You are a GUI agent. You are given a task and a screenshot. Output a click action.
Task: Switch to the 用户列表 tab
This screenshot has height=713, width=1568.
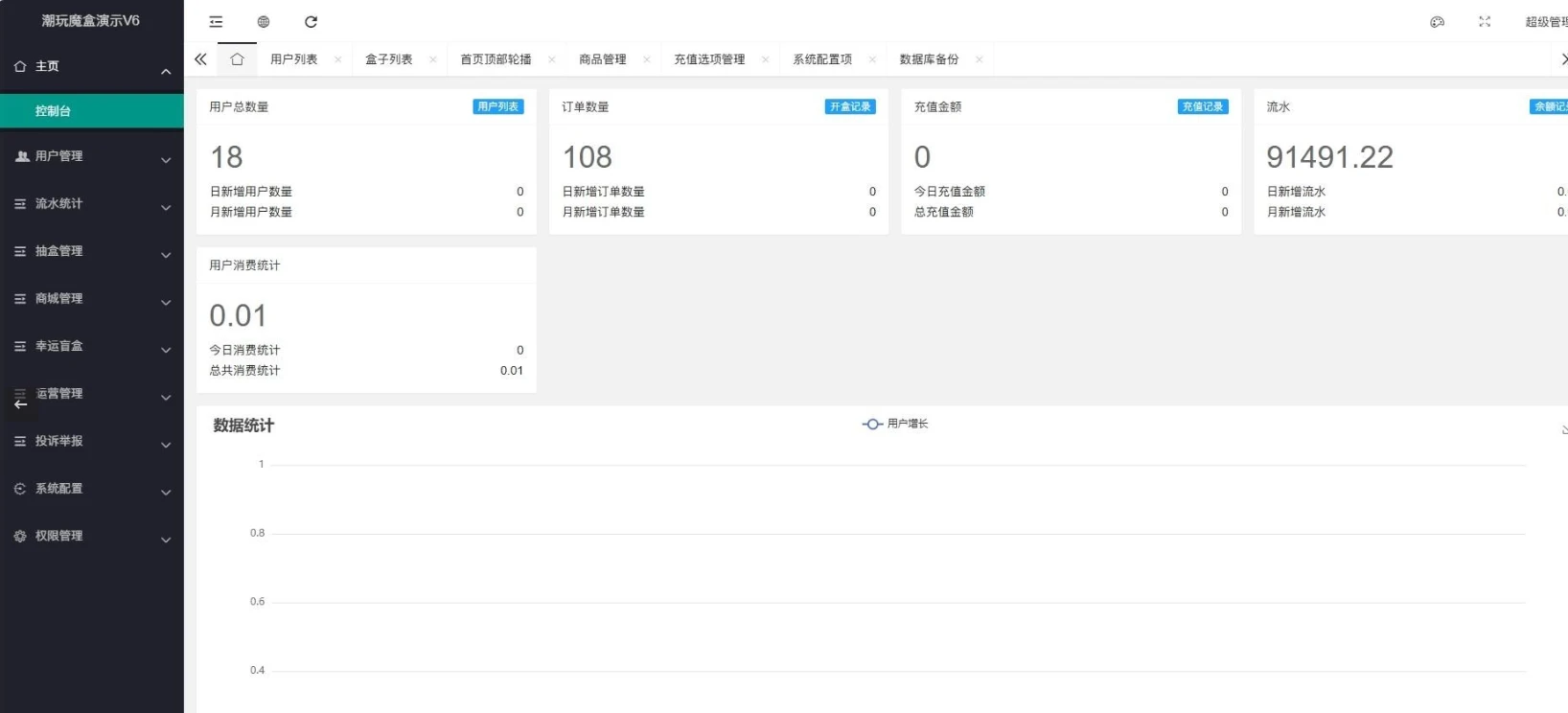293,59
